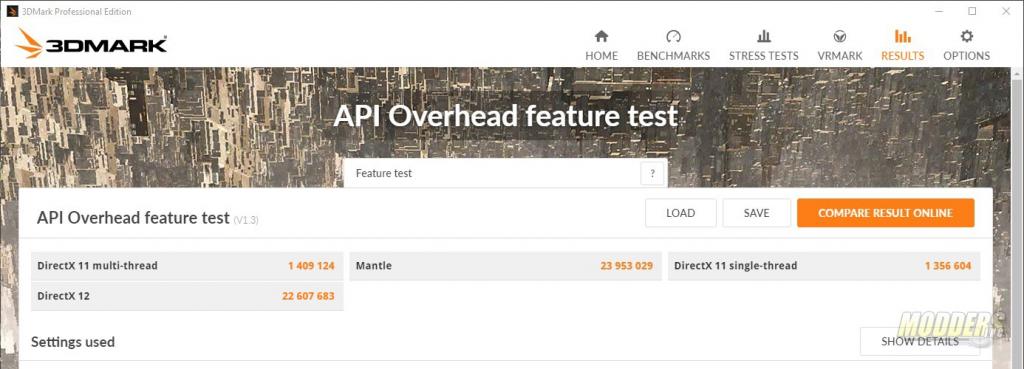Go to VRMark section icon
1024x369 pixels.
840,37
